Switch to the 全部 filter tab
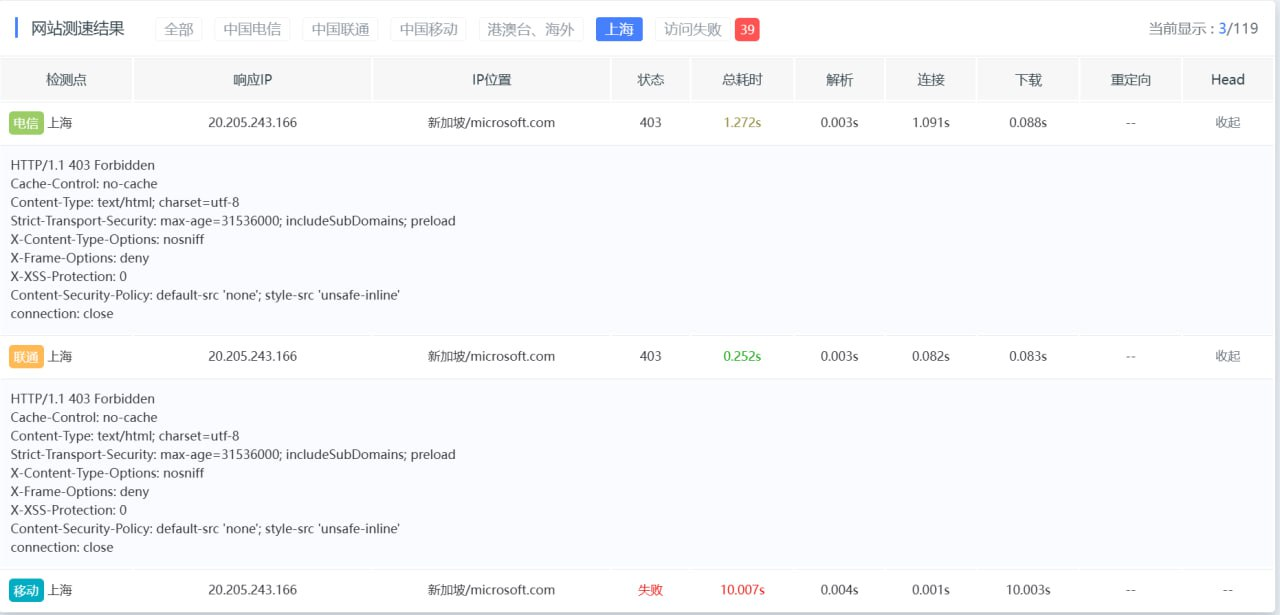Viewport: 1280px width, 615px height. 178,29
